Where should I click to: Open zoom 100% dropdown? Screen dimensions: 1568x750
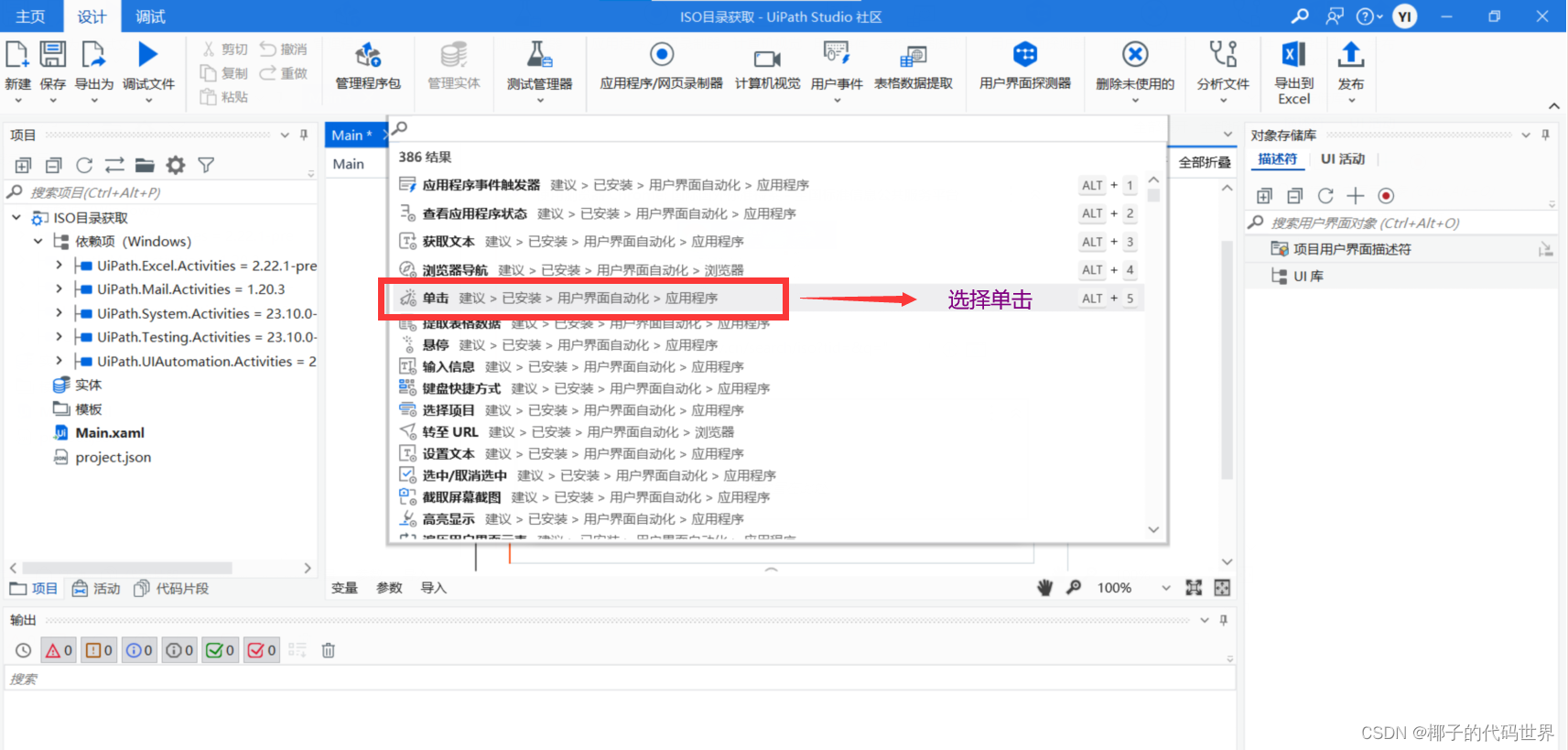tap(1165, 588)
